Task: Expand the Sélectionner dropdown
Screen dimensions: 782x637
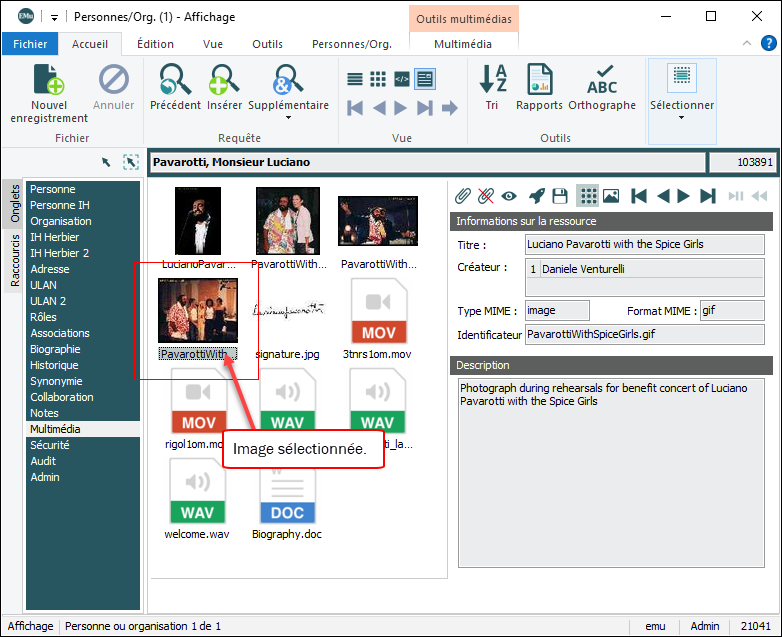Action: [682, 117]
